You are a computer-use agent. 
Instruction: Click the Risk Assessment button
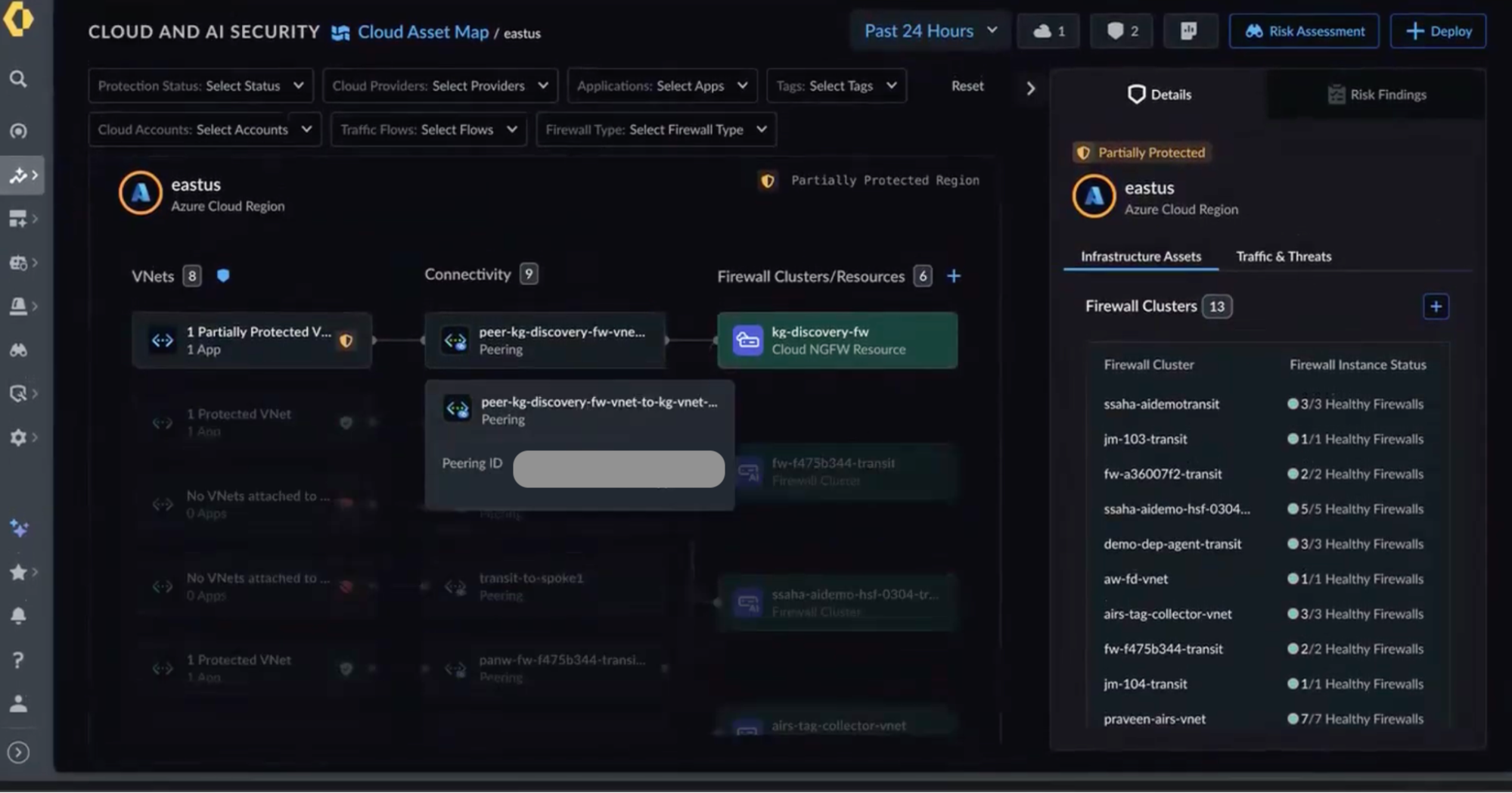(x=1304, y=31)
